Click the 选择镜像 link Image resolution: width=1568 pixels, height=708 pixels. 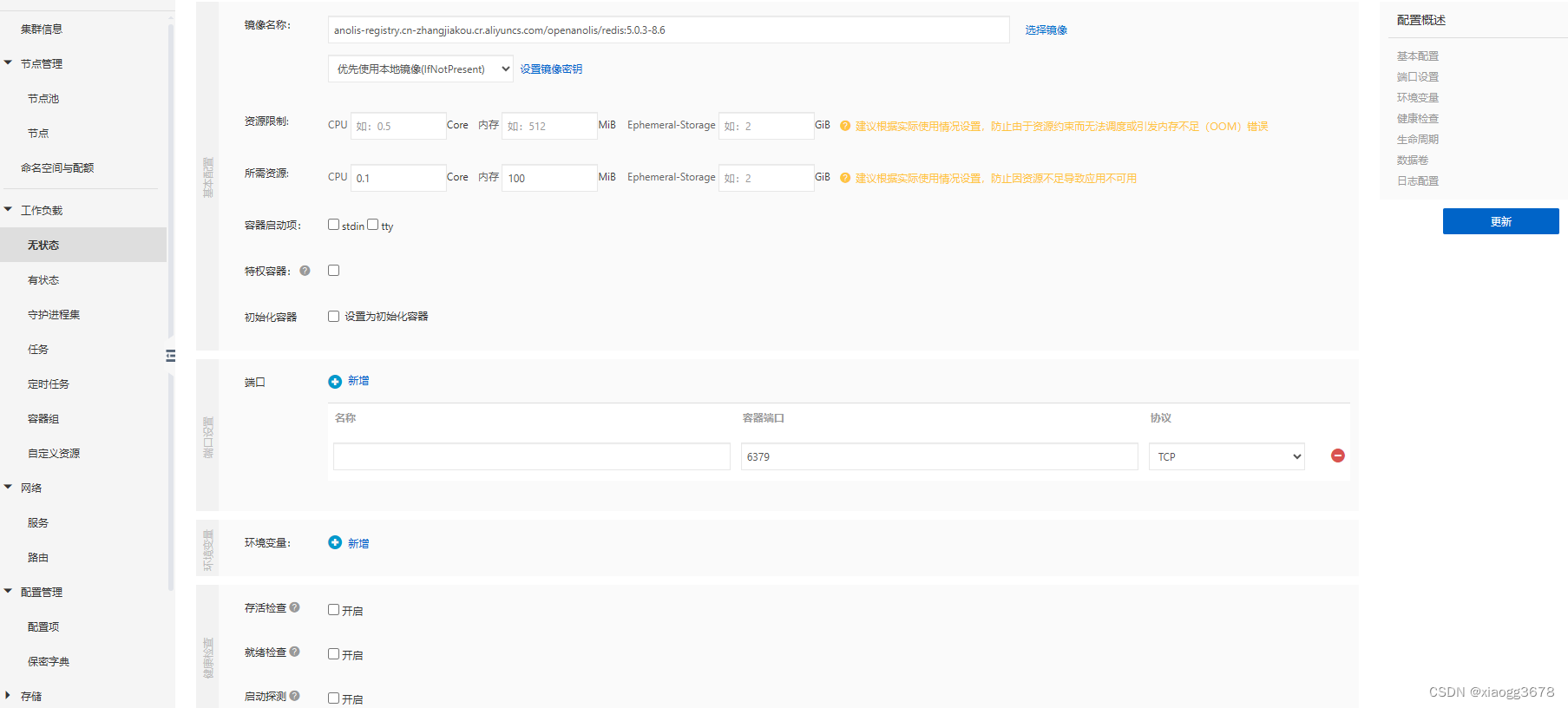click(1046, 29)
